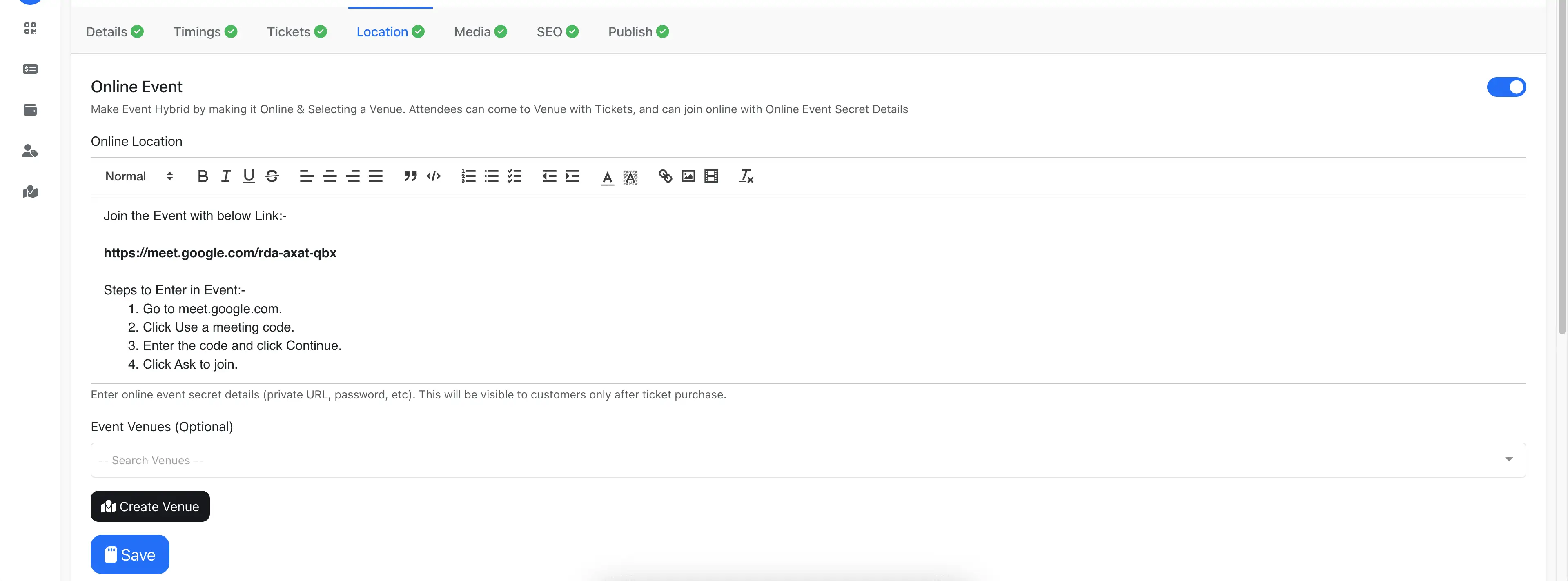1568x581 pixels.
Task: Toggle underline text formatting
Action: point(249,176)
